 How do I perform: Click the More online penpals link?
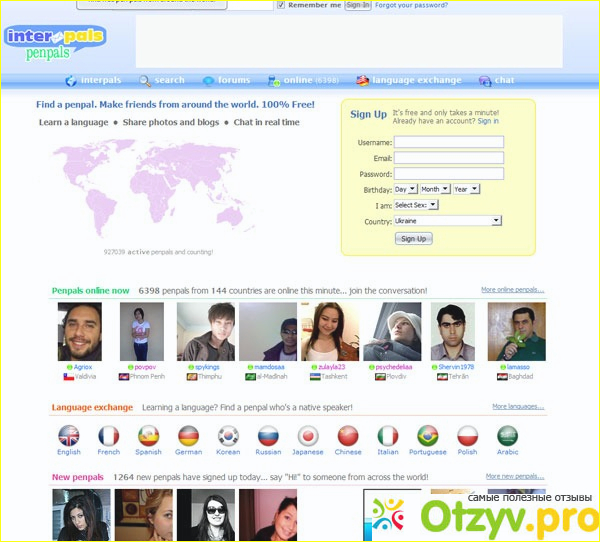512,290
